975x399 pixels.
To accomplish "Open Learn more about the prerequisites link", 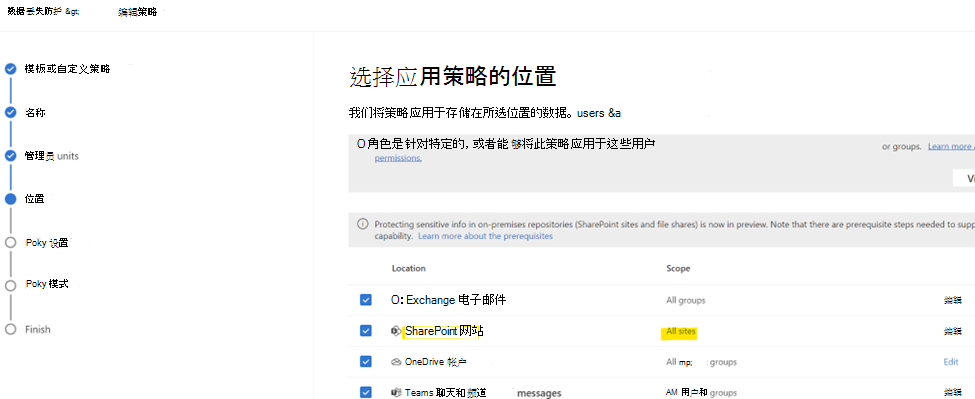I will tap(485, 236).
